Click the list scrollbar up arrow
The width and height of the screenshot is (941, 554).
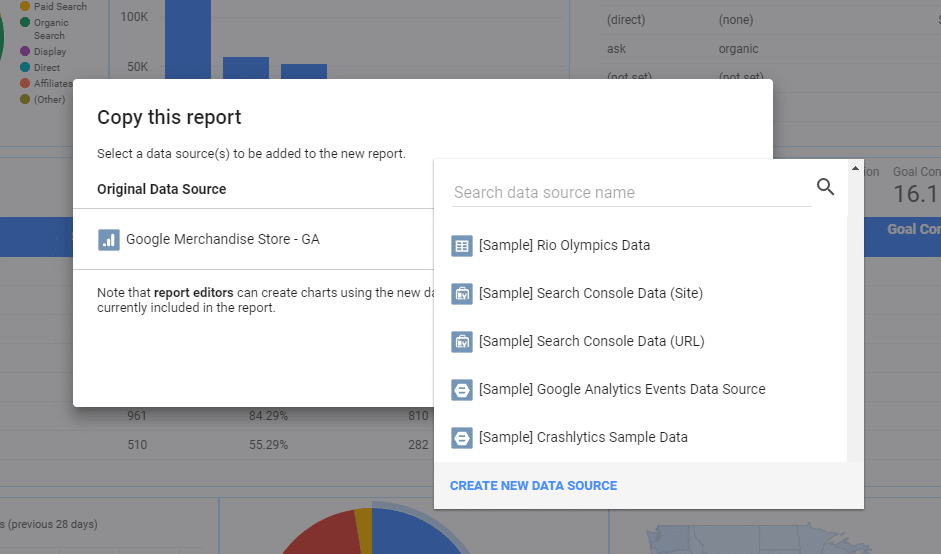coord(855,168)
